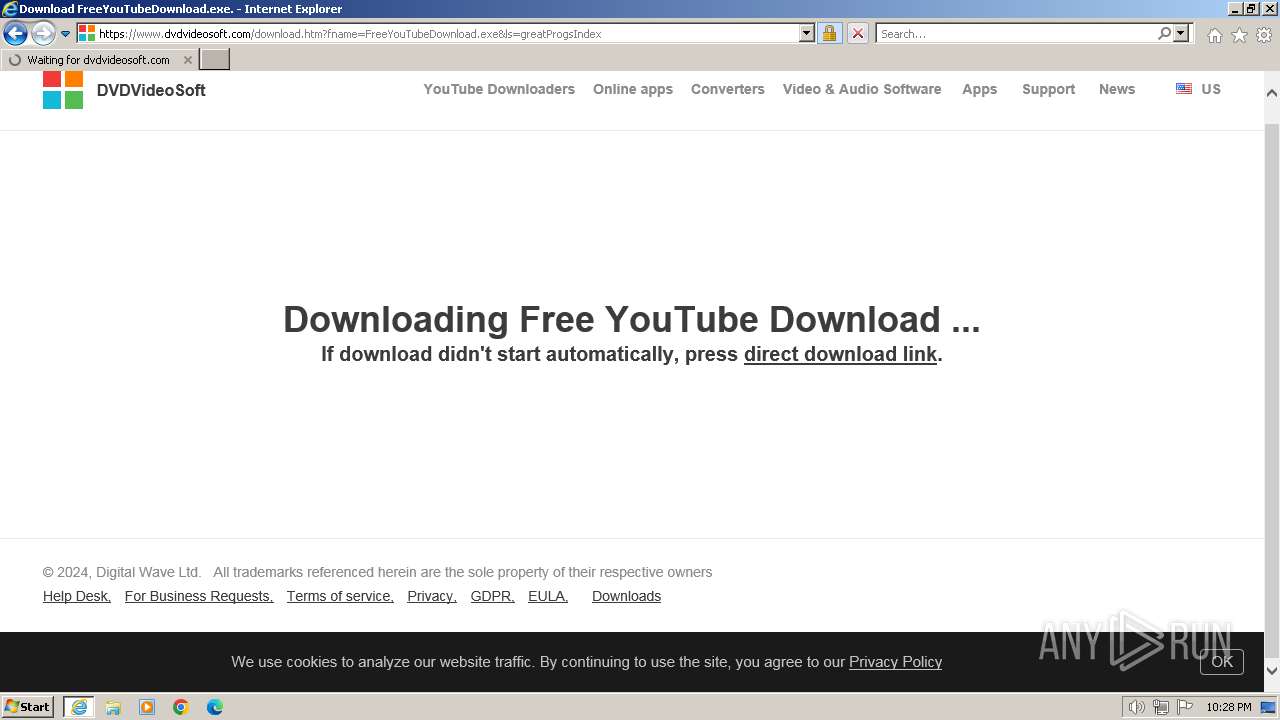Stop loading with the red X button
This screenshot has height=720, width=1280.
(x=858, y=33)
